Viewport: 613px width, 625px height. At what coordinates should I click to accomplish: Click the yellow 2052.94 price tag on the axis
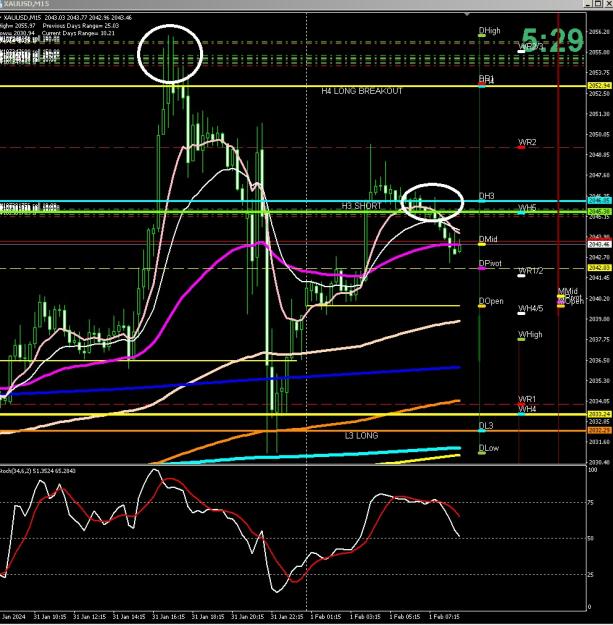[599, 86]
